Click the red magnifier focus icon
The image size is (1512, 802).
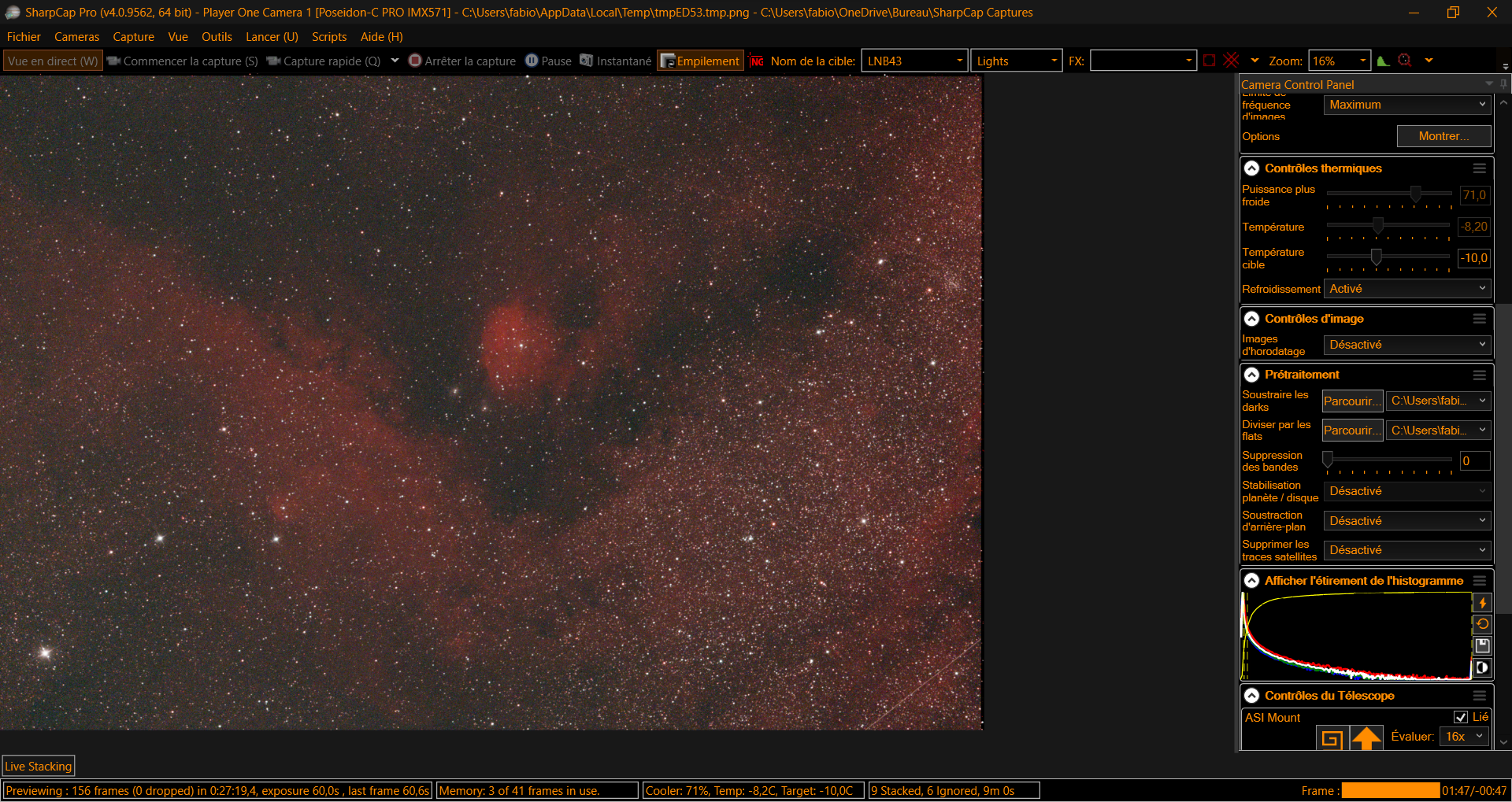pos(1405,61)
